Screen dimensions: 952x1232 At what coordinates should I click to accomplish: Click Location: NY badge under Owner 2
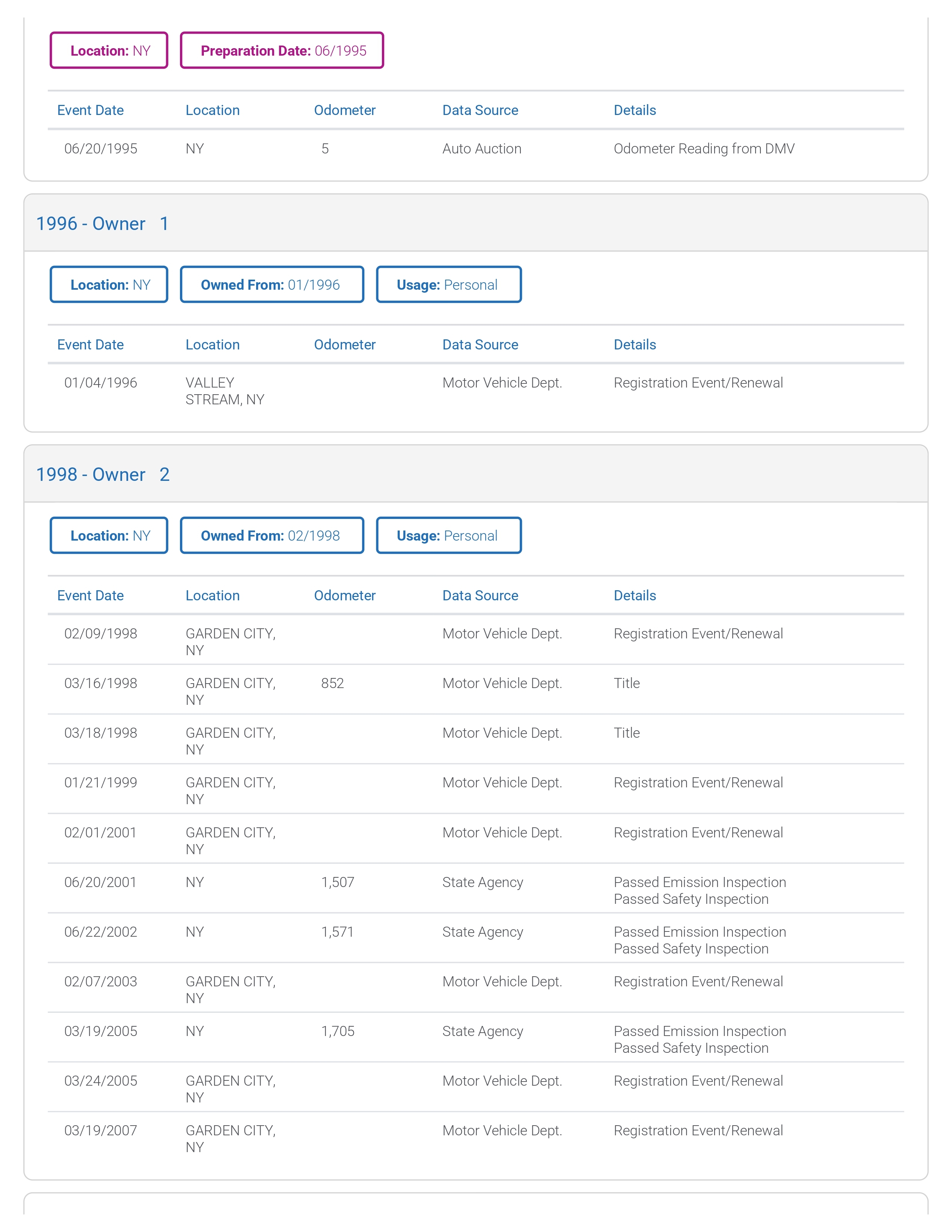click(x=109, y=535)
